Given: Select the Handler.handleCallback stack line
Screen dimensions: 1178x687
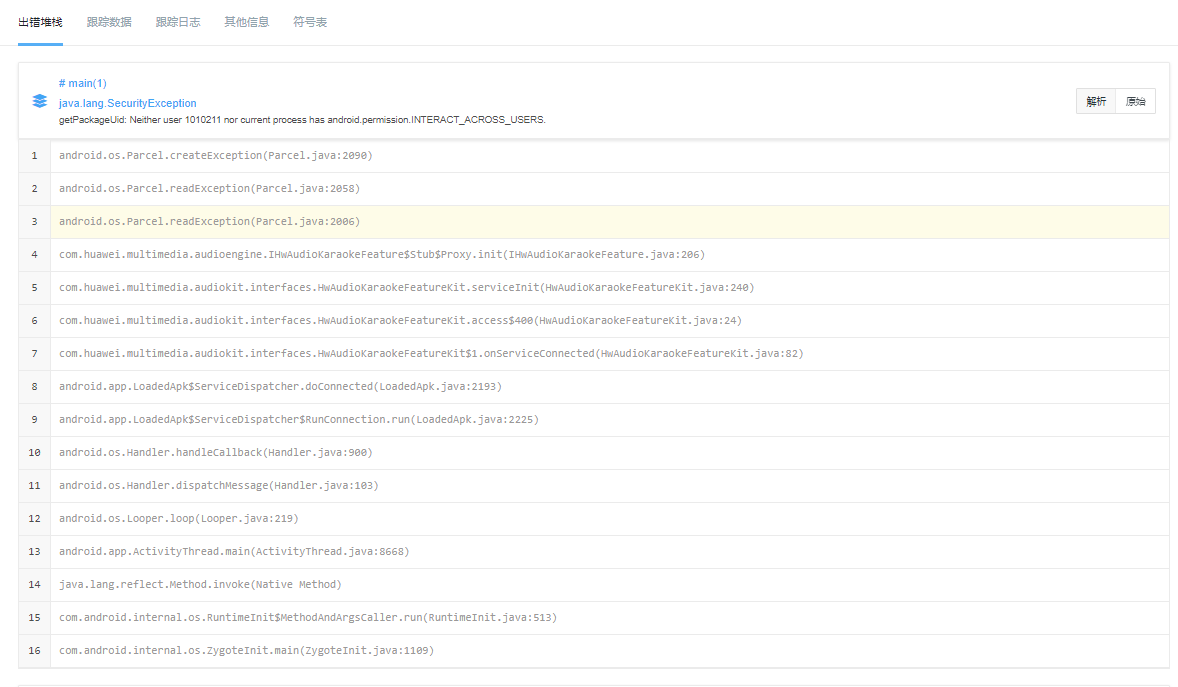Looking at the screenshot, I should click(609, 453).
